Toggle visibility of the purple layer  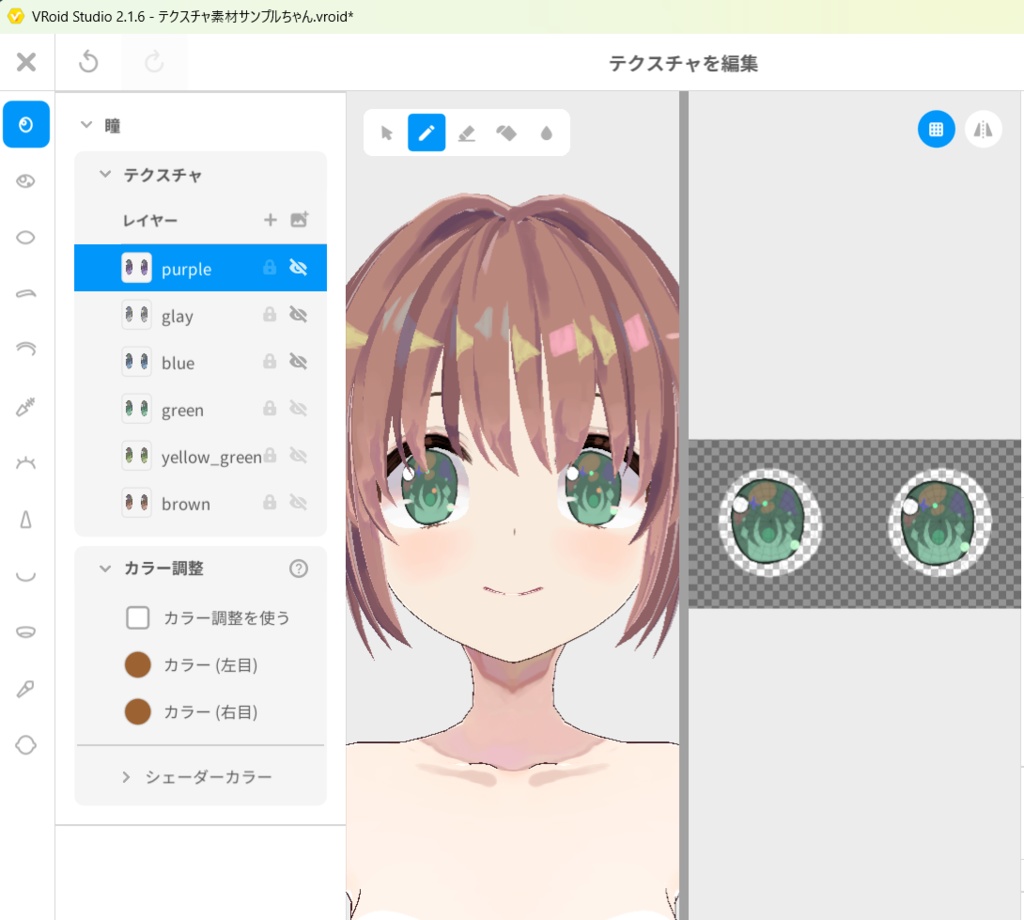[x=299, y=268]
